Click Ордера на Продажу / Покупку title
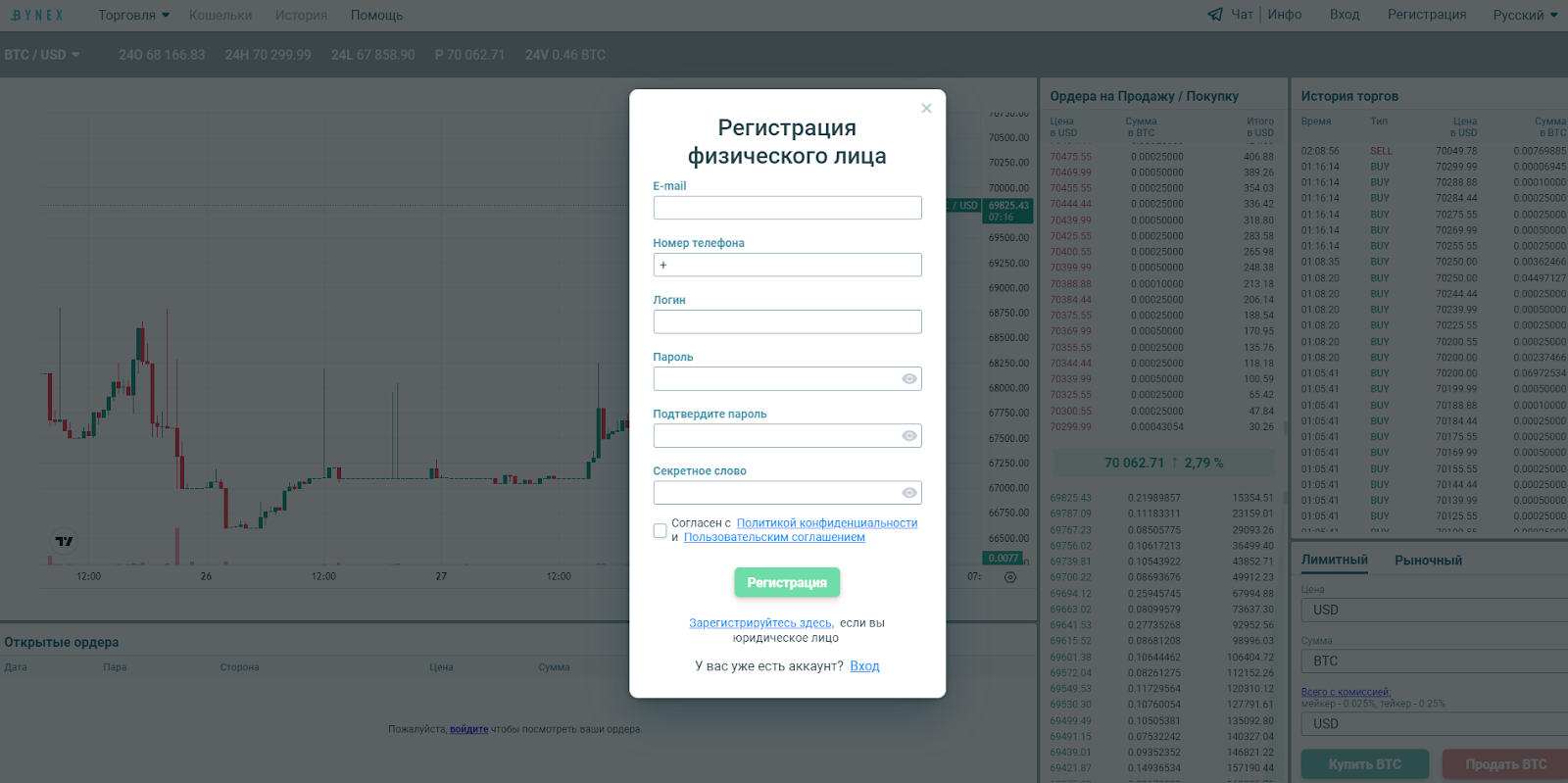 [x=1144, y=96]
